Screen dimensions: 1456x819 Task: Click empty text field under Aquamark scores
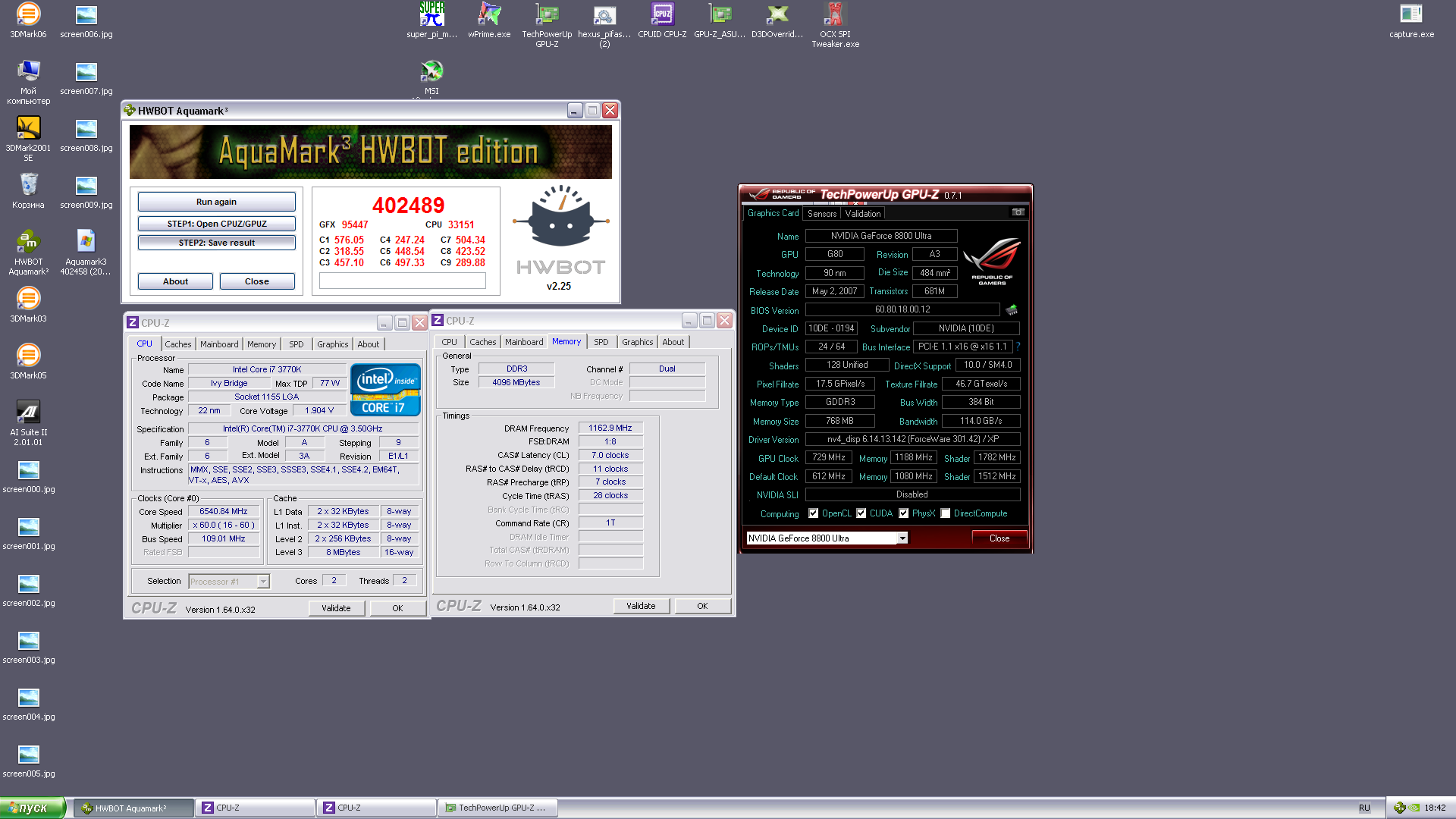point(403,281)
